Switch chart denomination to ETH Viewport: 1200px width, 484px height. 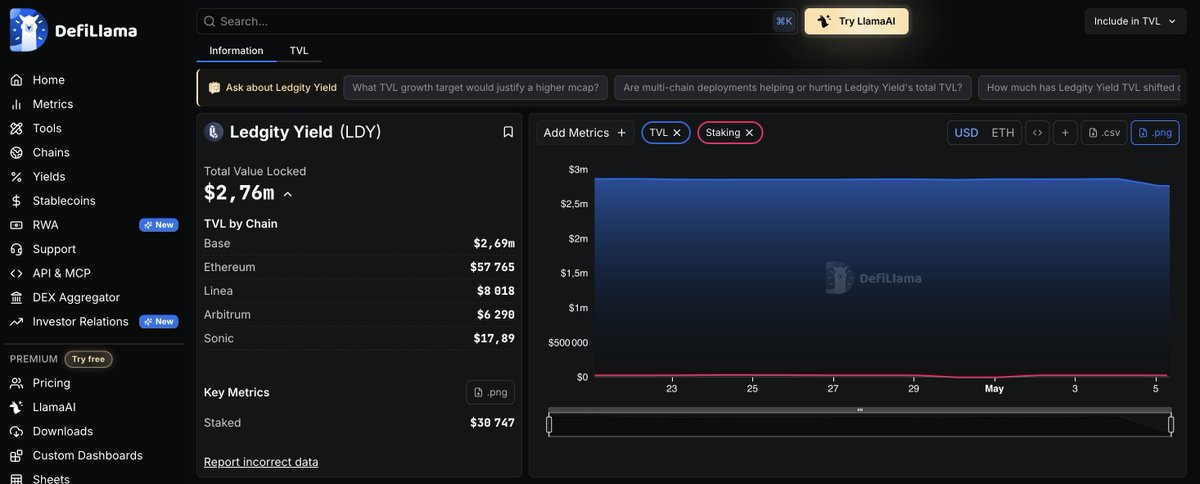point(1002,133)
